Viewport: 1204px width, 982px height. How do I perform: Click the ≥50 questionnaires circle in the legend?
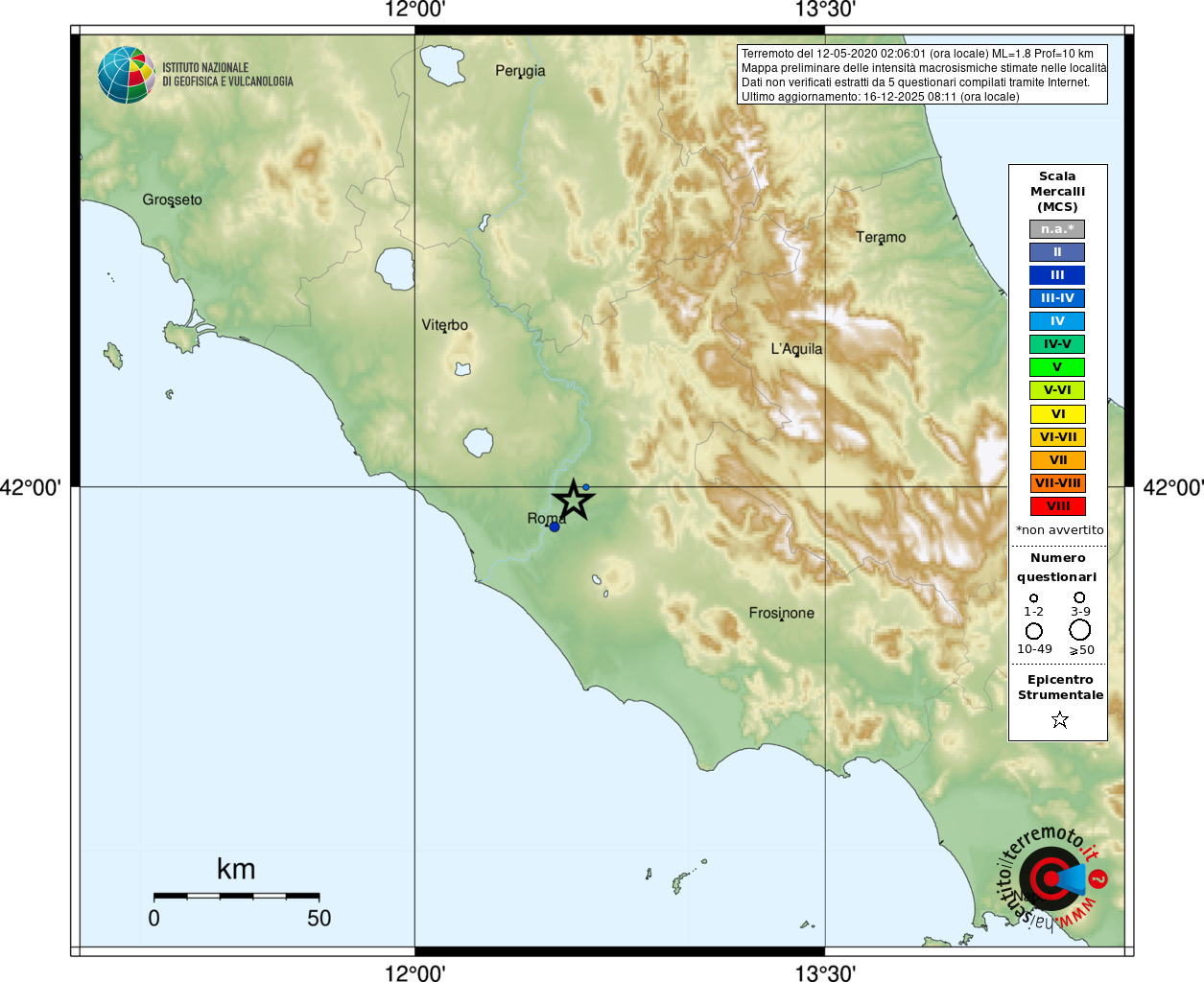coord(1080,630)
